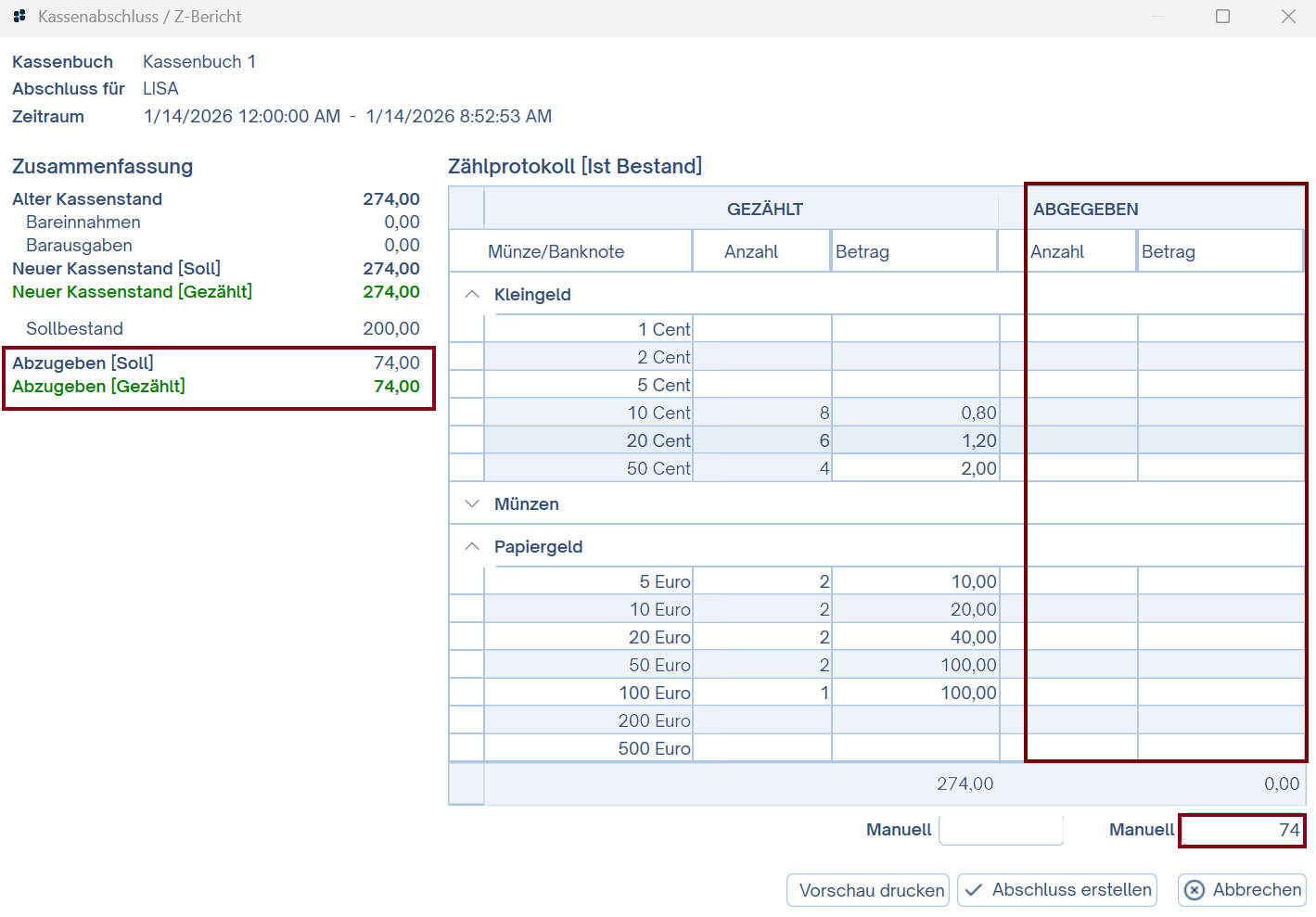Collapse the Kleingeld group

(x=472, y=294)
